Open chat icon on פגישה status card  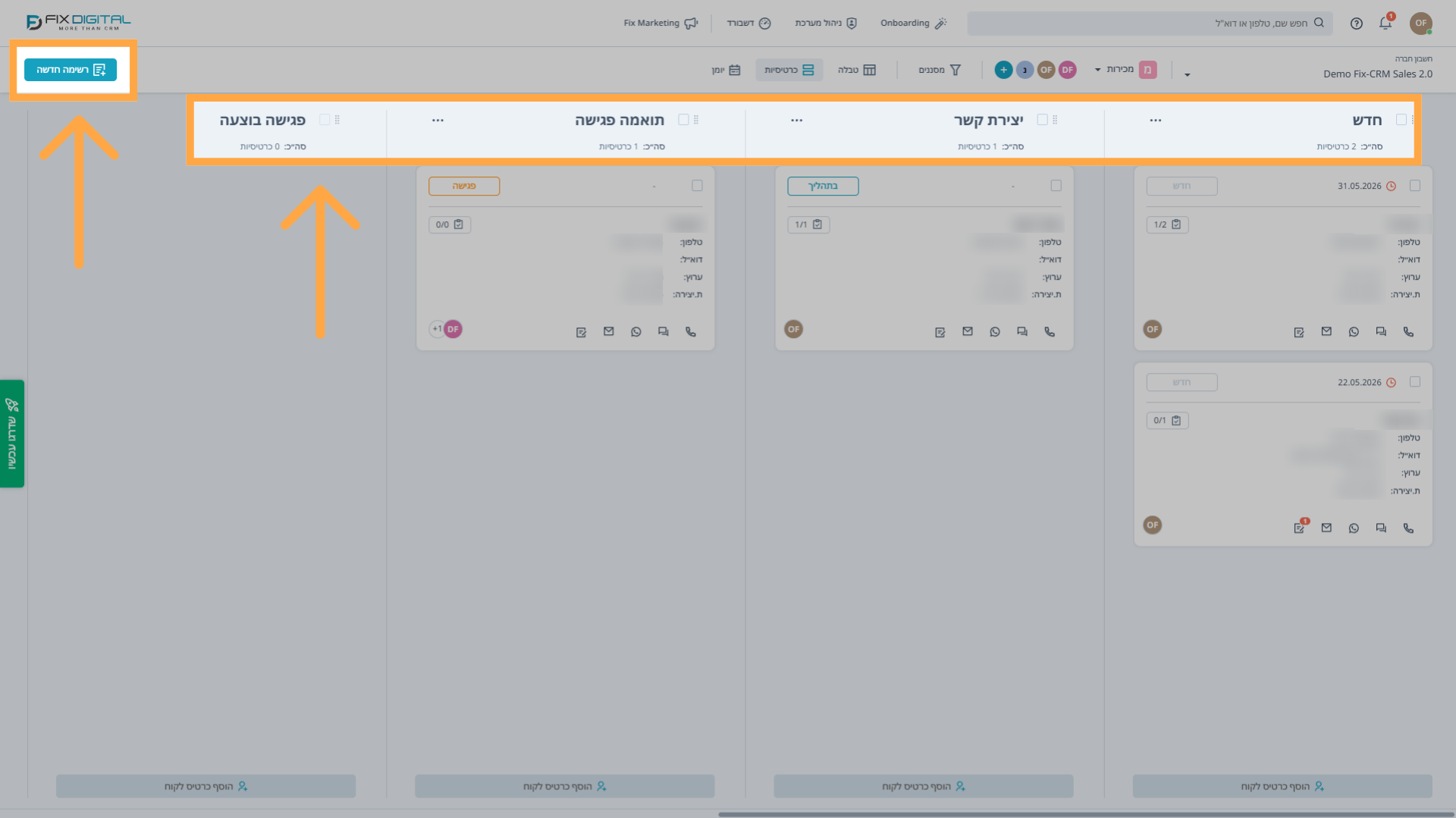tap(664, 332)
